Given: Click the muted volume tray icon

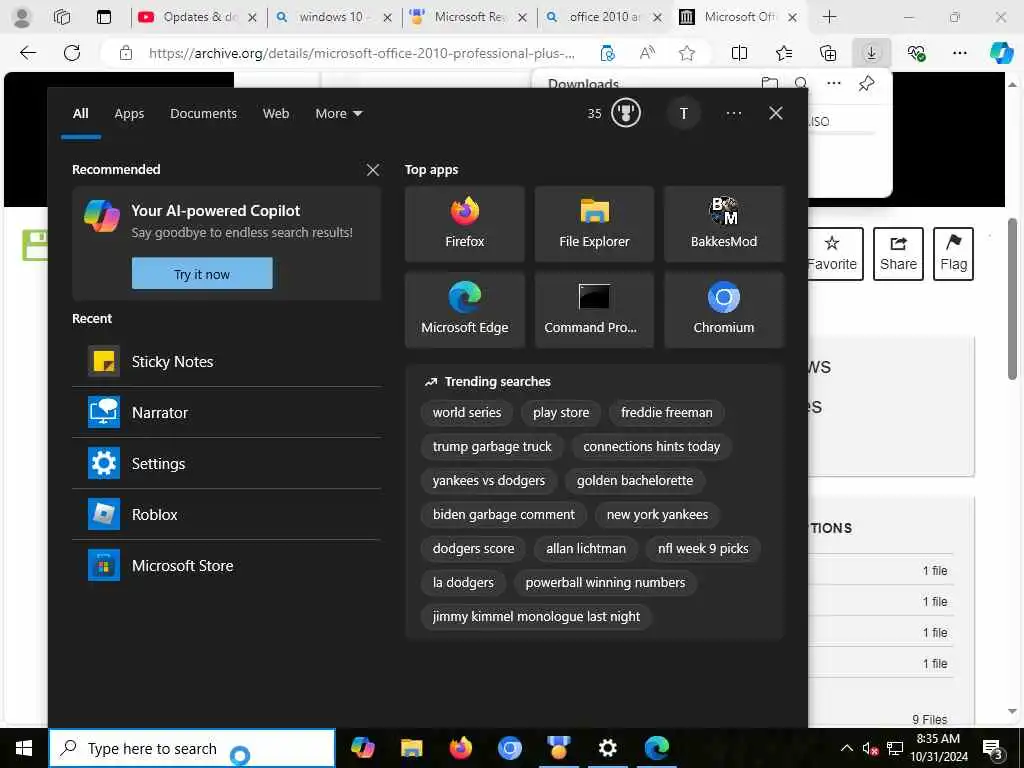Looking at the screenshot, I should [x=870, y=749].
